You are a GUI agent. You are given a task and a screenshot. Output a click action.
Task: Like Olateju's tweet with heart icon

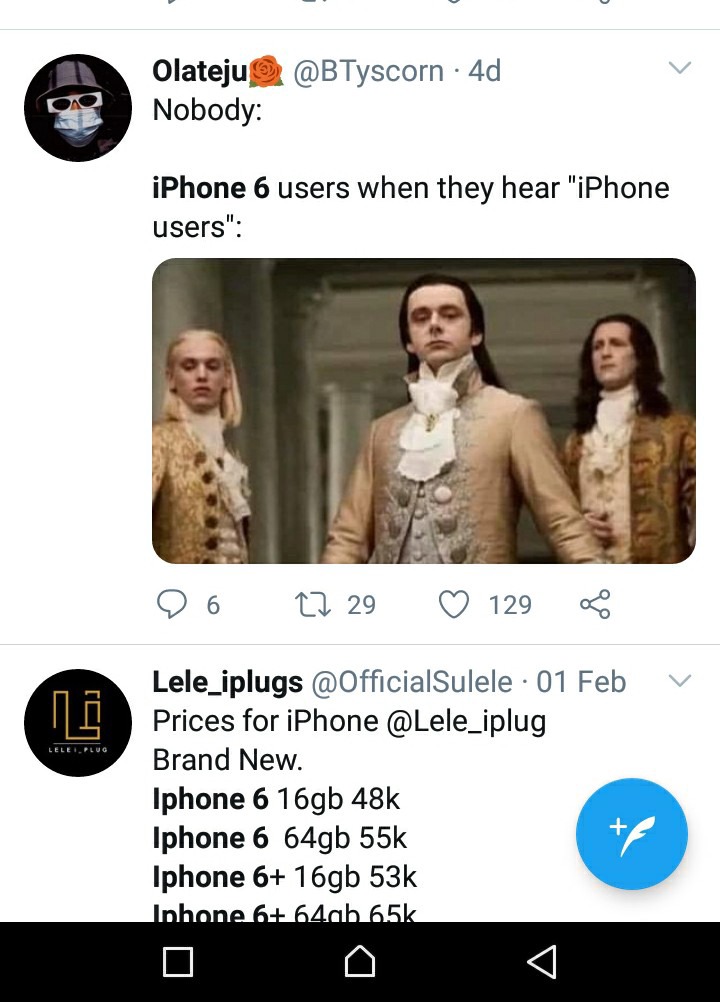click(x=454, y=604)
